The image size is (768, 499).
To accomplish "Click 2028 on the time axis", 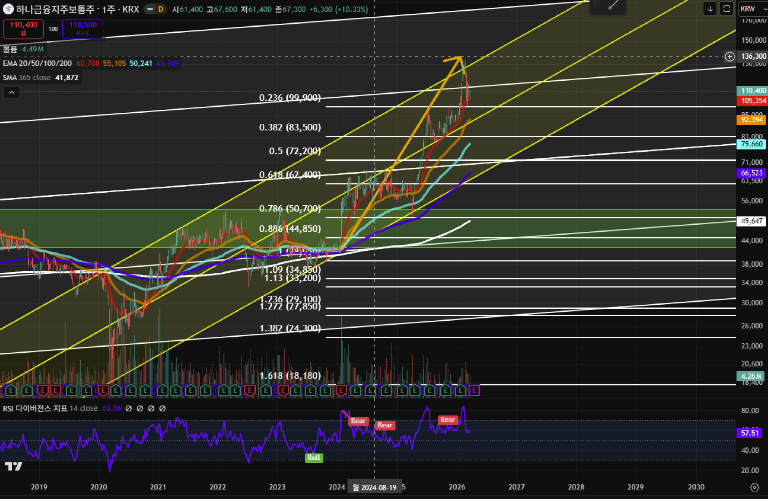I will (x=576, y=487).
